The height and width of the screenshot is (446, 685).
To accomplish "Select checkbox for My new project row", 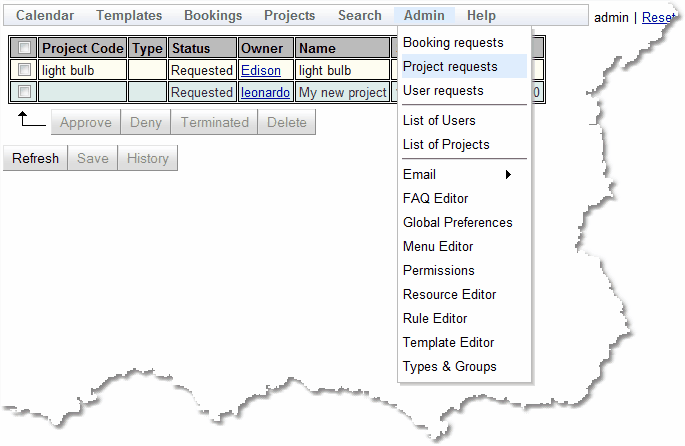I will (x=24, y=92).
